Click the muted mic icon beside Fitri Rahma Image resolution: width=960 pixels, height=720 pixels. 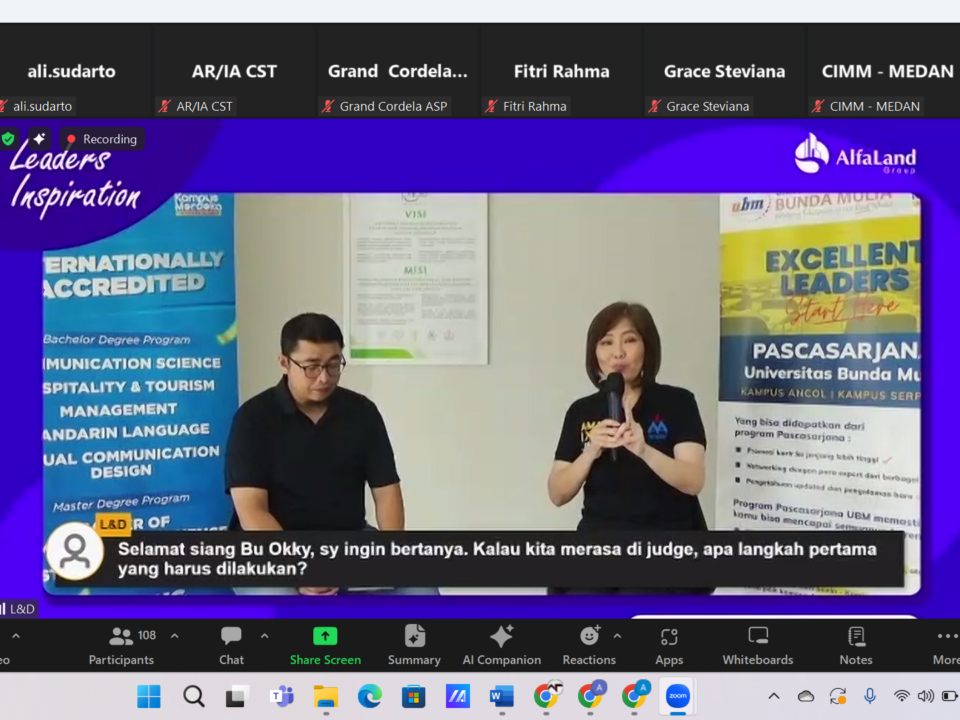pyautogui.click(x=491, y=107)
